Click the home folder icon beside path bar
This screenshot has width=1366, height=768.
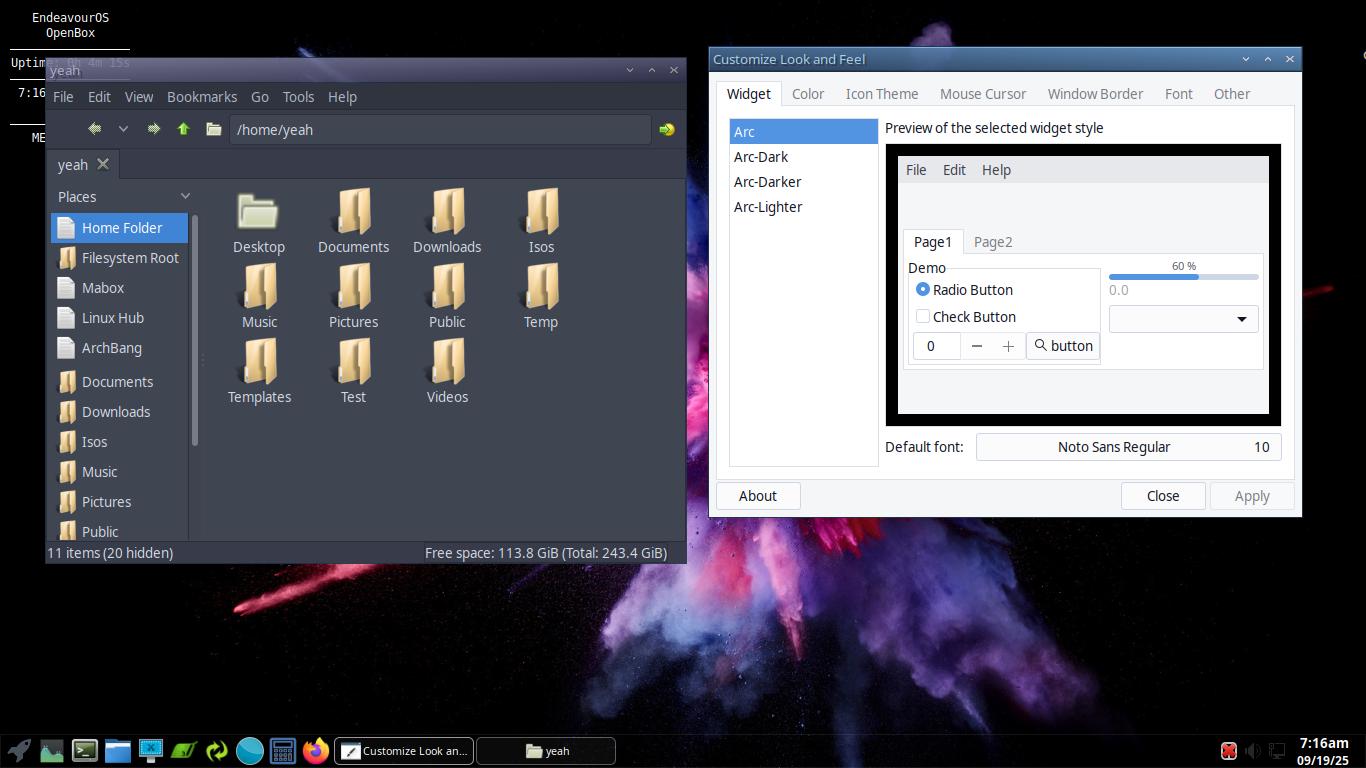pyautogui.click(x=213, y=129)
